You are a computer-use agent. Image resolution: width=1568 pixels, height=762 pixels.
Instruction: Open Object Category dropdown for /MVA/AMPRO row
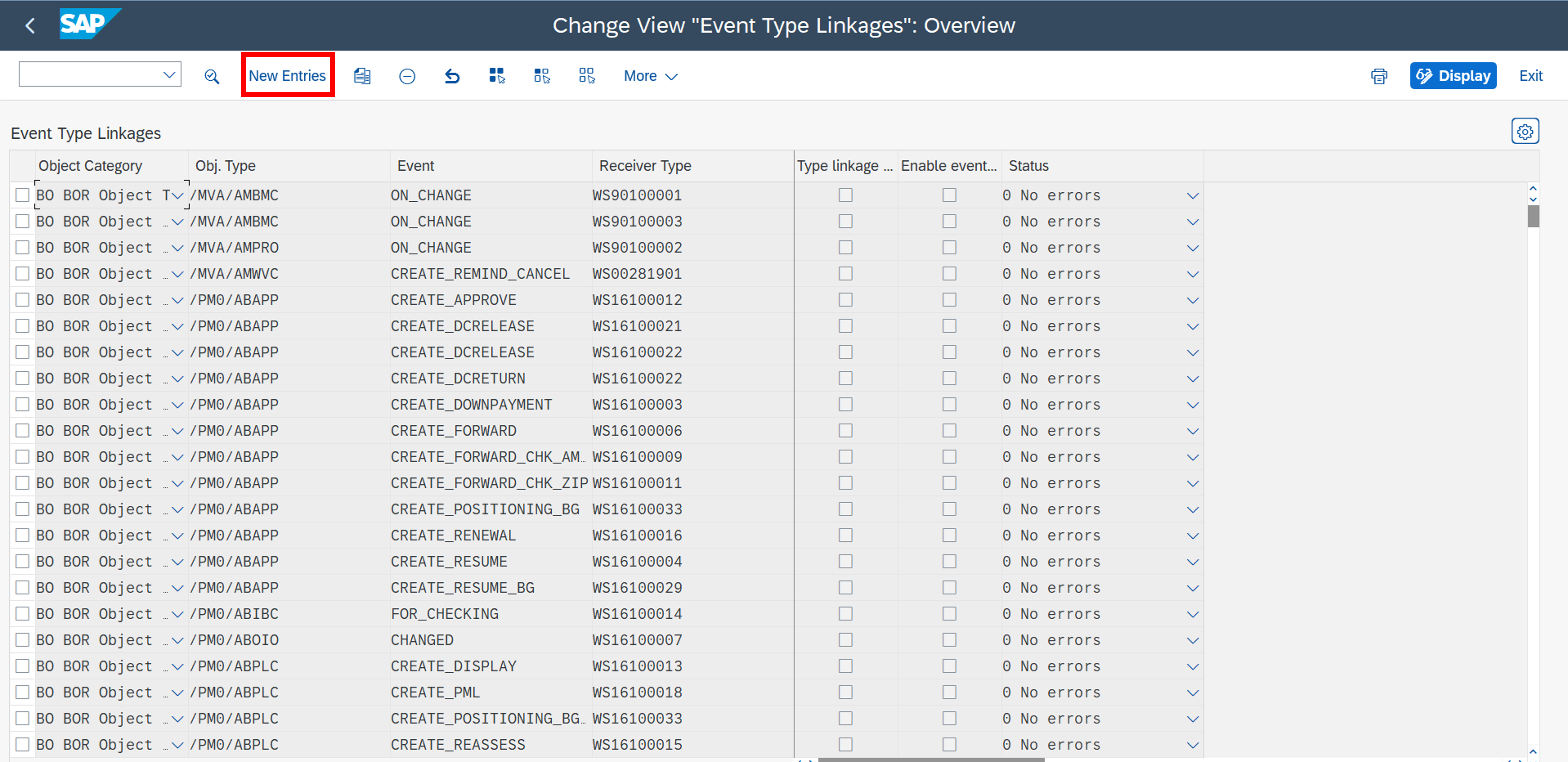(x=177, y=248)
